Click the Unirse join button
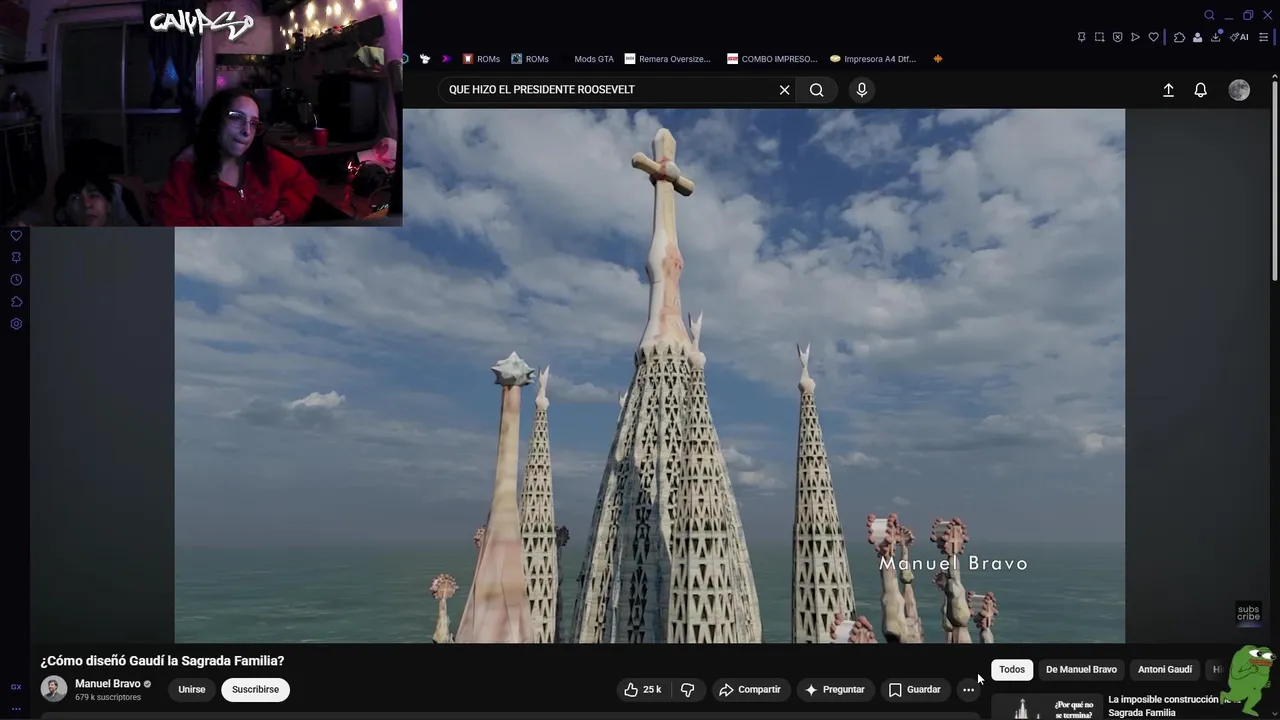 (x=191, y=690)
